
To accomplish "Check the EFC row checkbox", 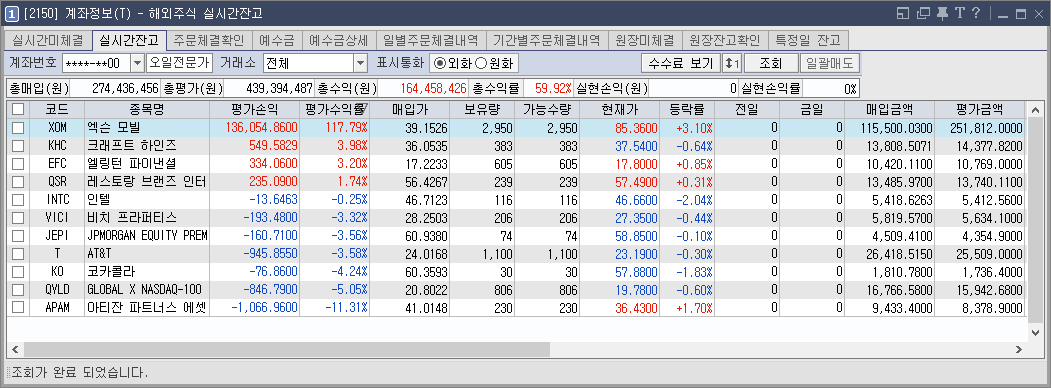I will (x=18, y=164).
